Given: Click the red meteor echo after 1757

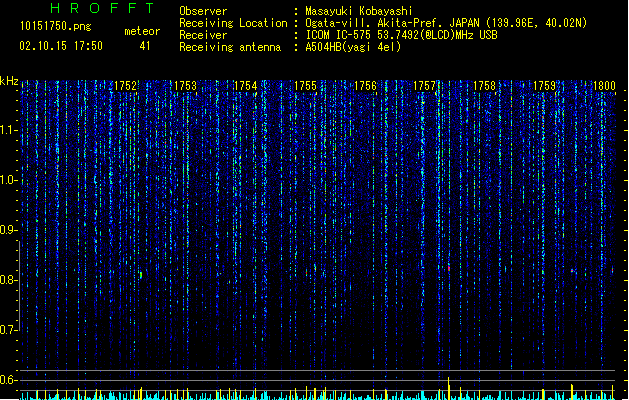Looking at the screenshot, I should 449,268.
